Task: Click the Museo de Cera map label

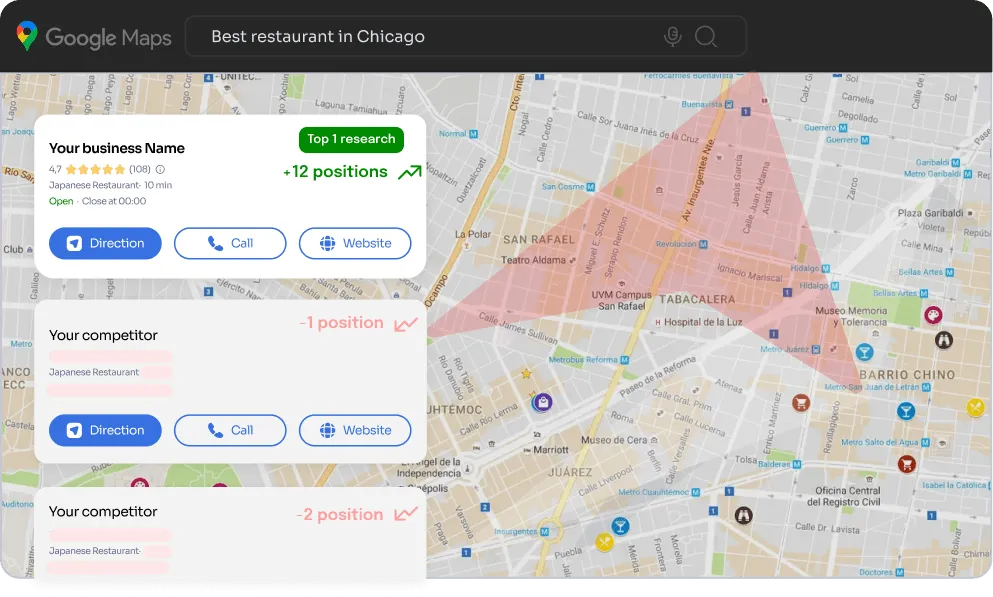Action: (614, 440)
